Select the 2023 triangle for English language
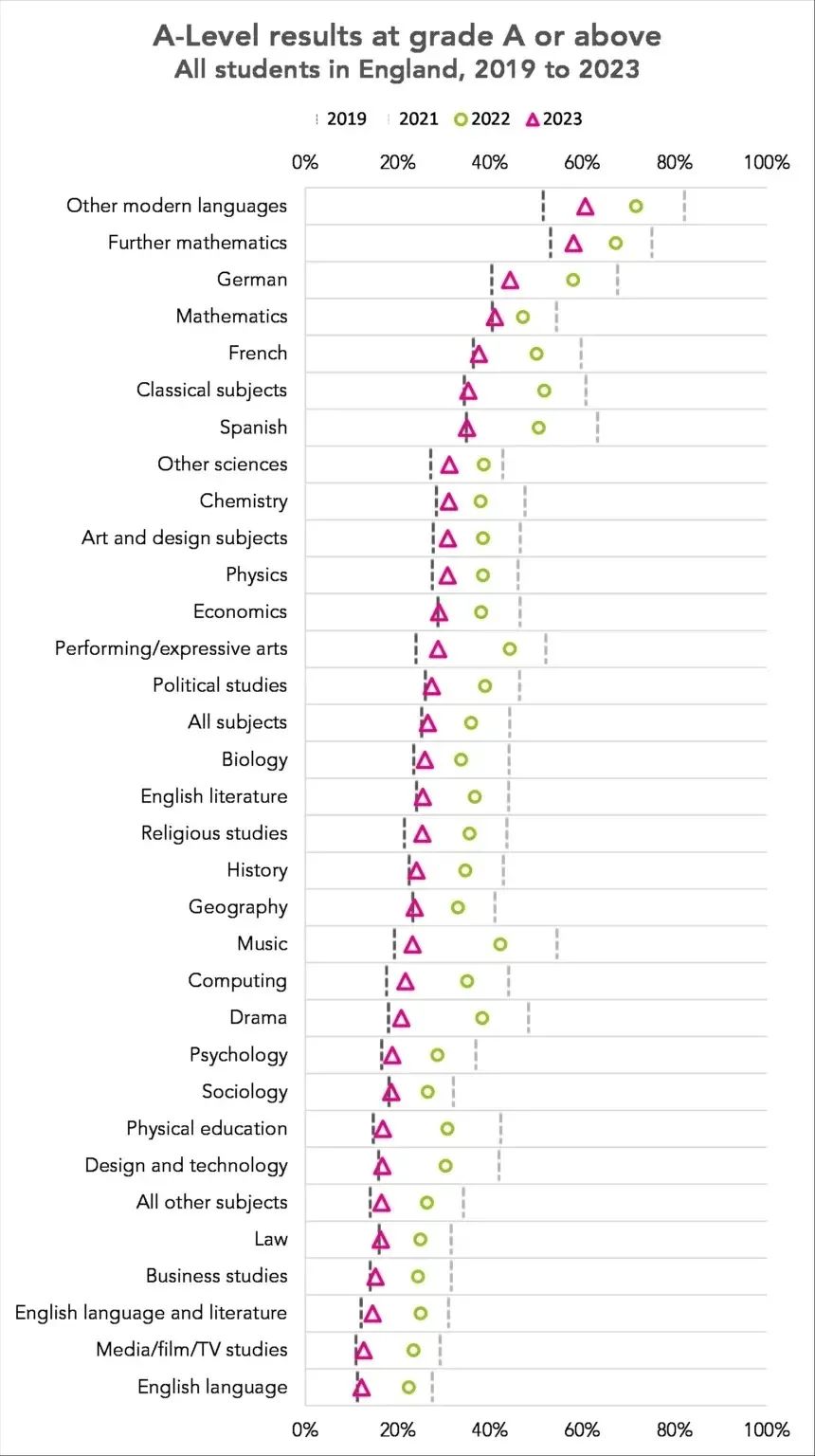 [361, 1388]
